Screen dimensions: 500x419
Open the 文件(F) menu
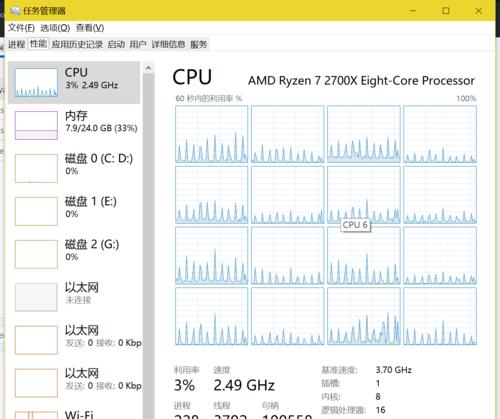coord(21,28)
